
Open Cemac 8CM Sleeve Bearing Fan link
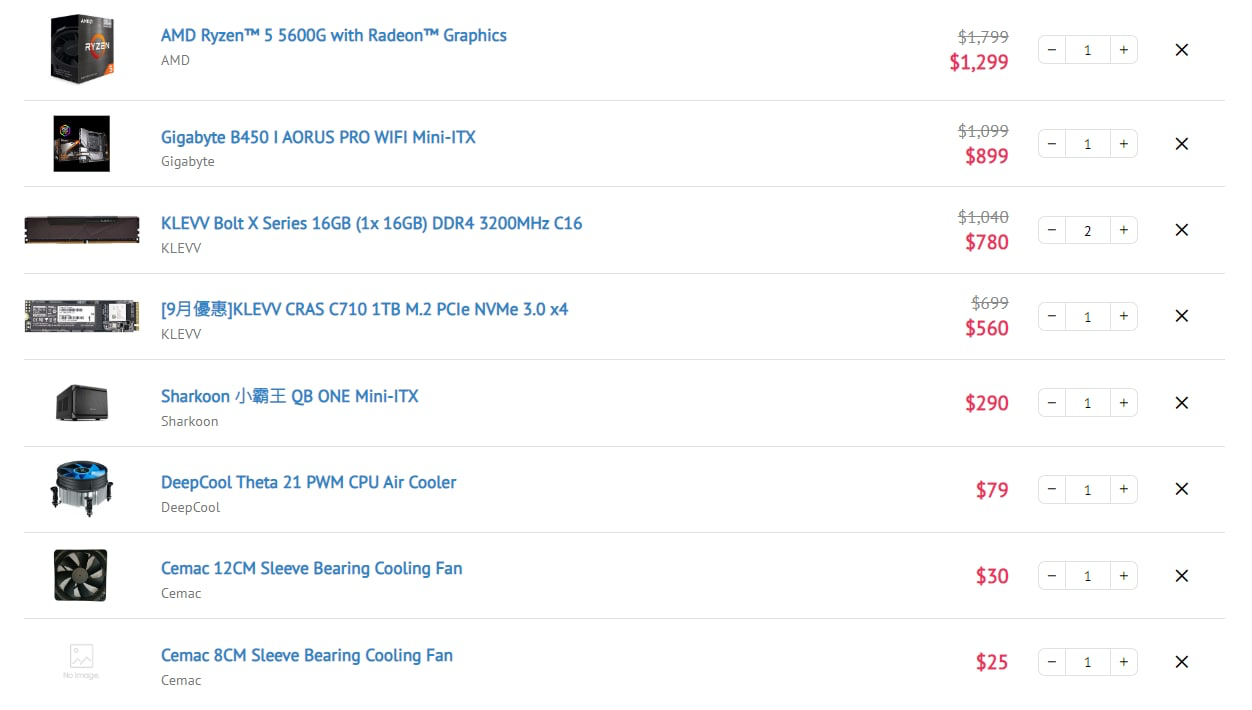point(307,655)
